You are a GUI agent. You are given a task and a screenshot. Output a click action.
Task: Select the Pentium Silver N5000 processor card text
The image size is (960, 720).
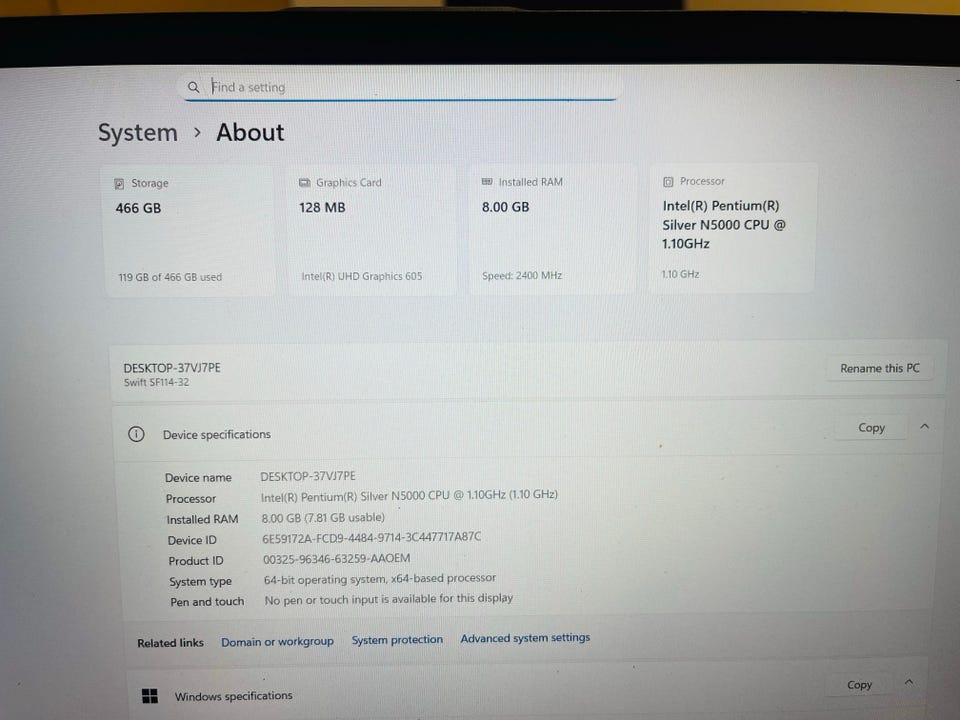[x=724, y=225]
